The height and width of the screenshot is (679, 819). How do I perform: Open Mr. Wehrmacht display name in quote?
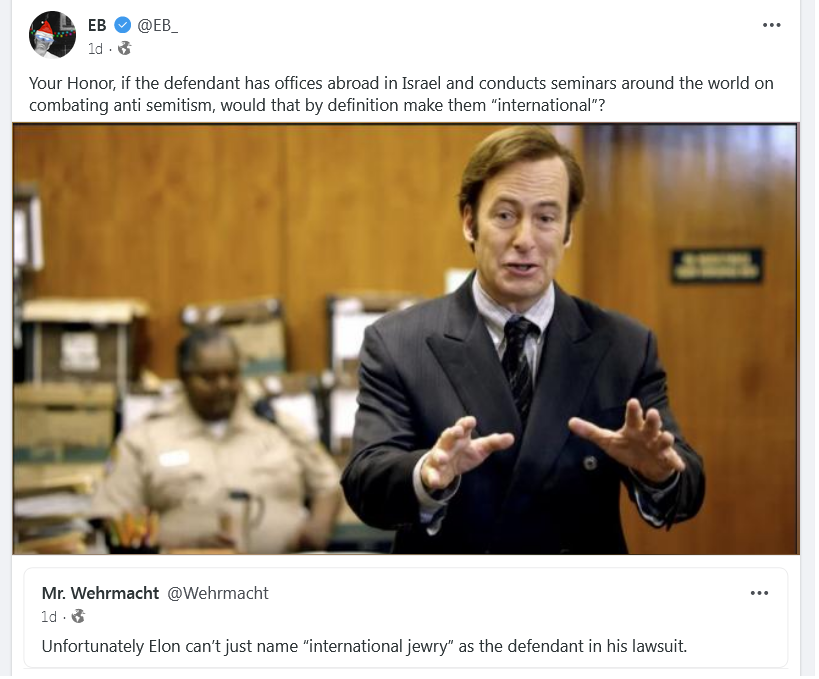(x=100, y=593)
